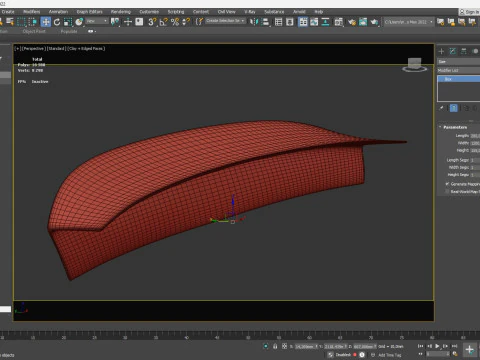Open the project path dropdown

tap(409, 22)
